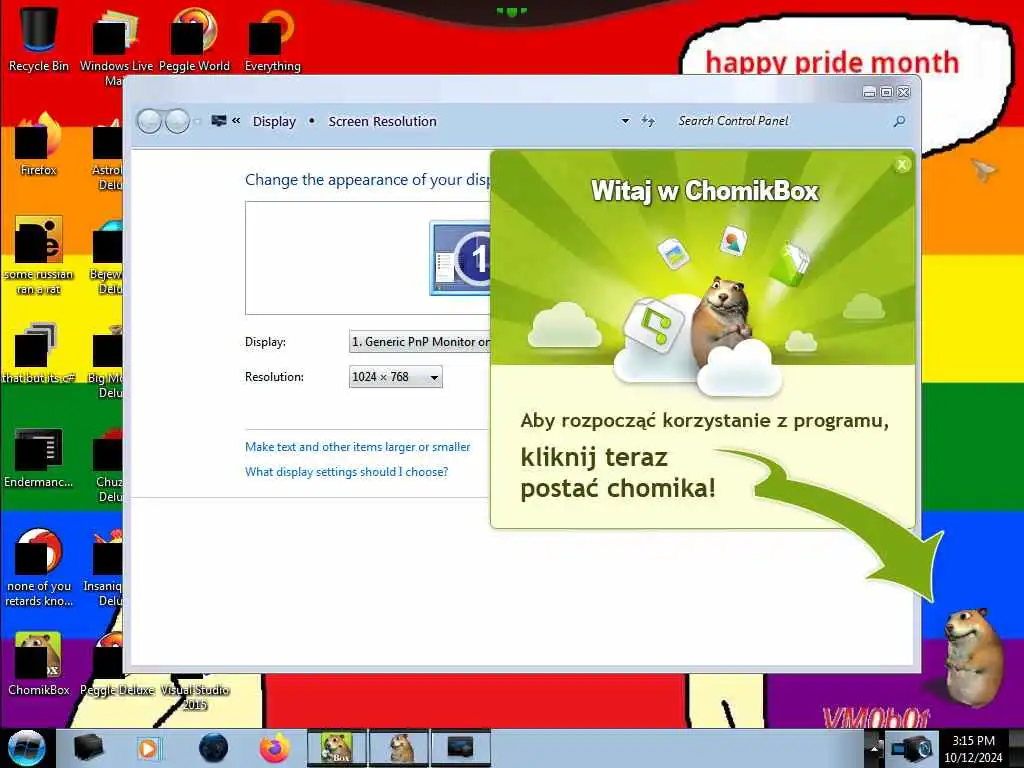Open the recent pages dropdown arrow
This screenshot has width=1024, height=768.
pyautogui.click(x=197, y=121)
